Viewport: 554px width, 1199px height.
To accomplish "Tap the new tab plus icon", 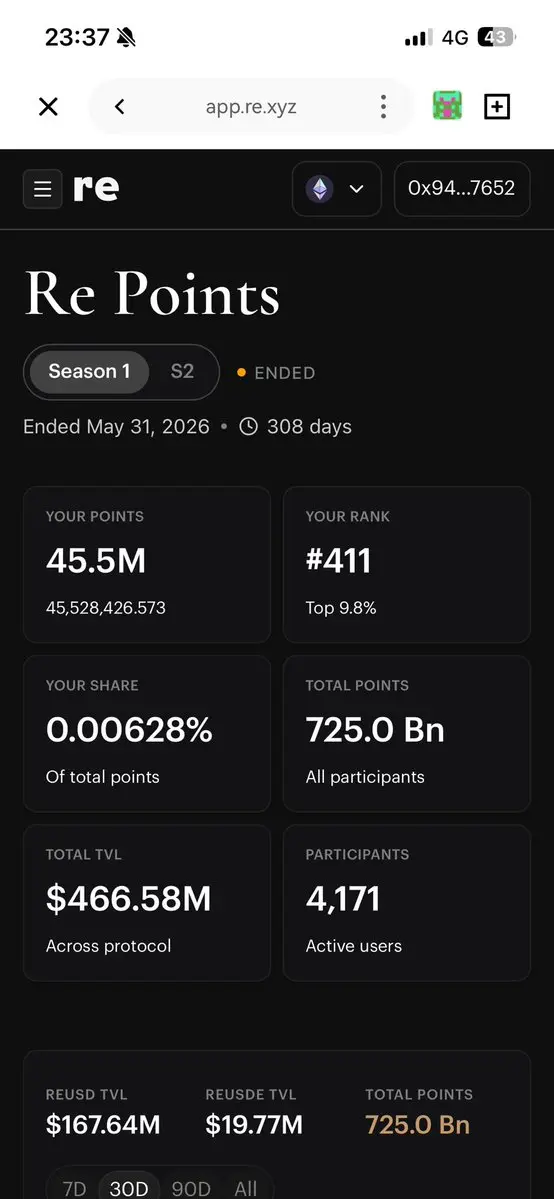I will [497, 107].
